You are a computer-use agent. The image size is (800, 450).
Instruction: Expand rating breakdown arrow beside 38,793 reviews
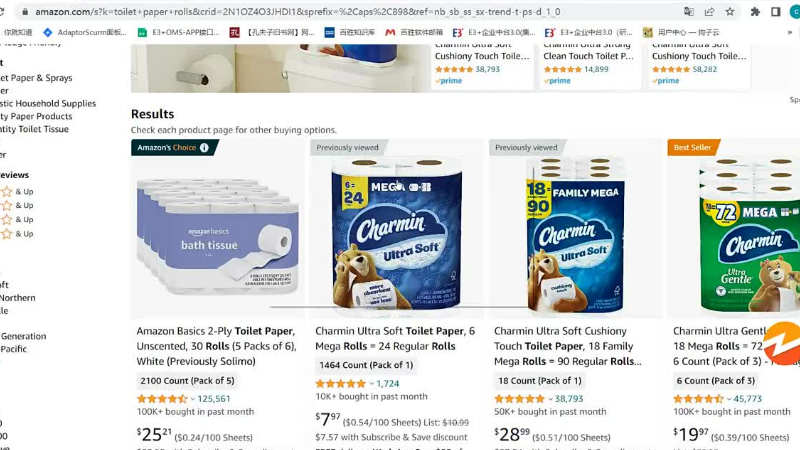point(551,399)
